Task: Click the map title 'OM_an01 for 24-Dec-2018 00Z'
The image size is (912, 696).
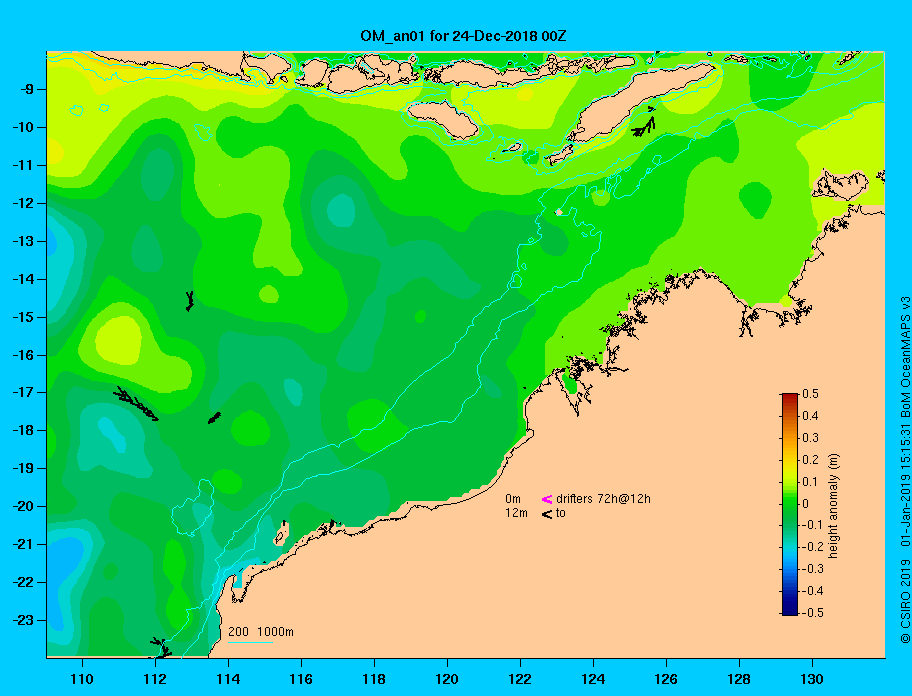Action: [463, 37]
